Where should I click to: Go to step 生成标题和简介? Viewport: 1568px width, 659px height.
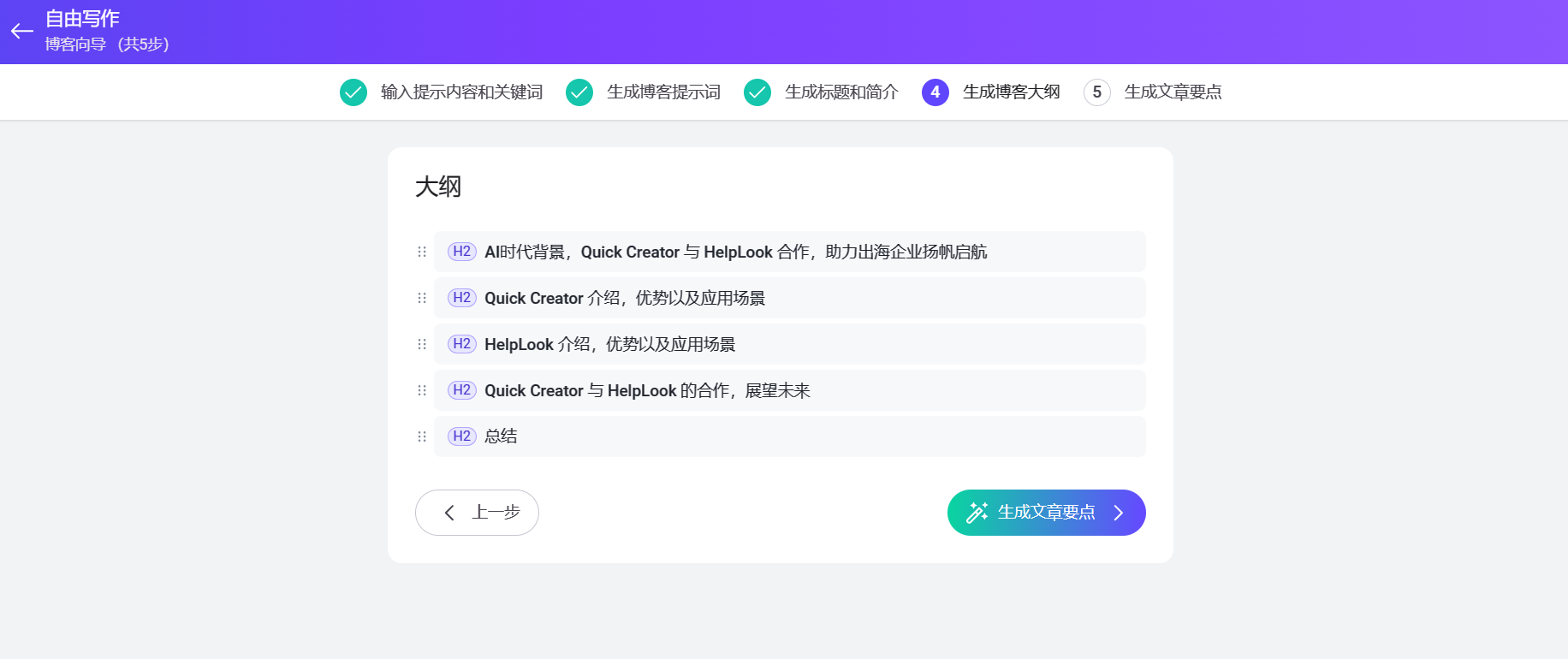click(x=842, y=92)
